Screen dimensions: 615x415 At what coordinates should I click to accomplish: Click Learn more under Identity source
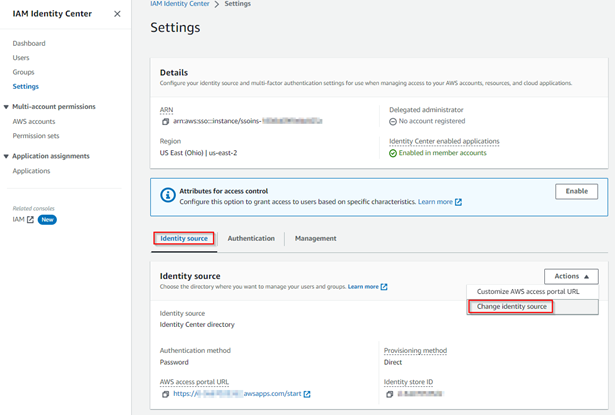coord(363,287)
